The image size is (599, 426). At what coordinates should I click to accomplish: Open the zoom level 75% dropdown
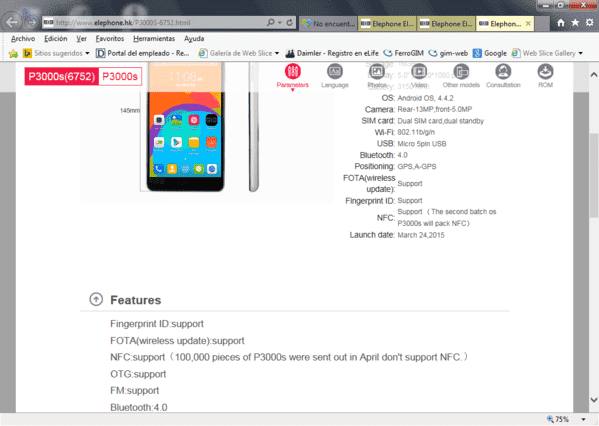pos(583,420)
